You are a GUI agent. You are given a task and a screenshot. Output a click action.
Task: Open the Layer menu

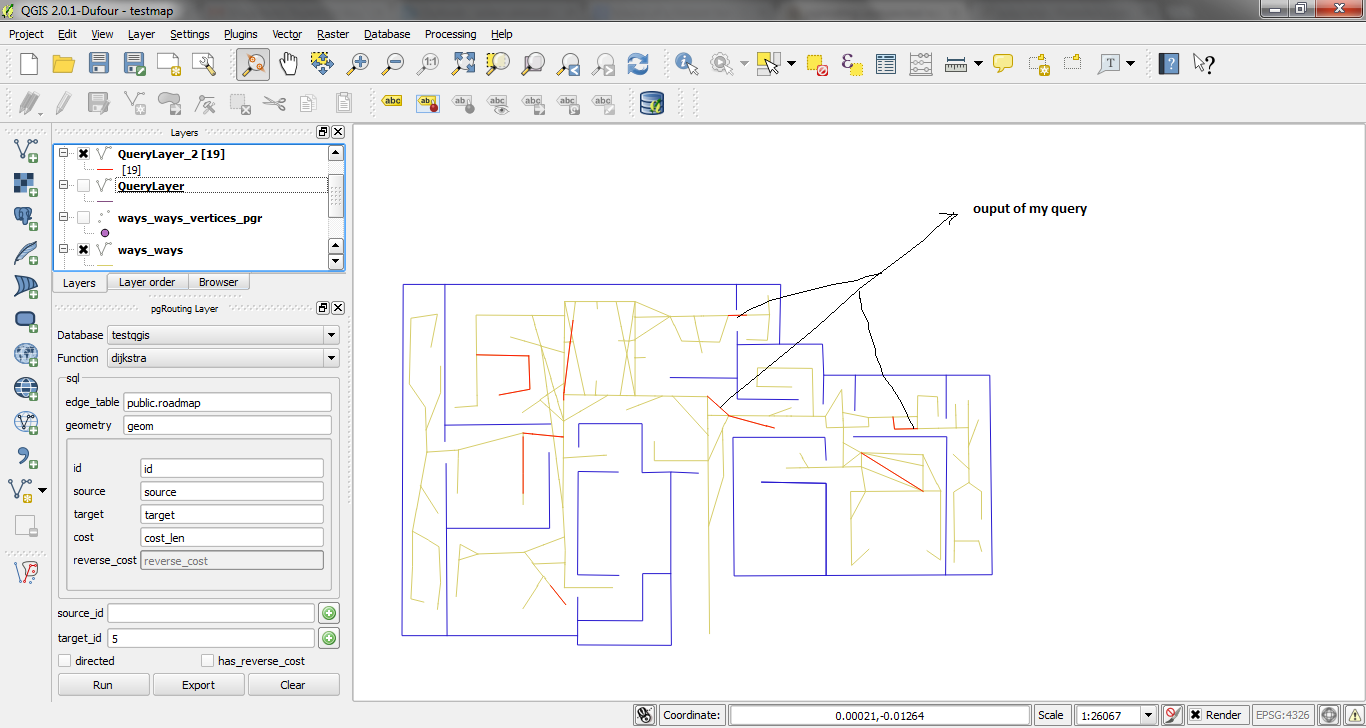[141, 34]
